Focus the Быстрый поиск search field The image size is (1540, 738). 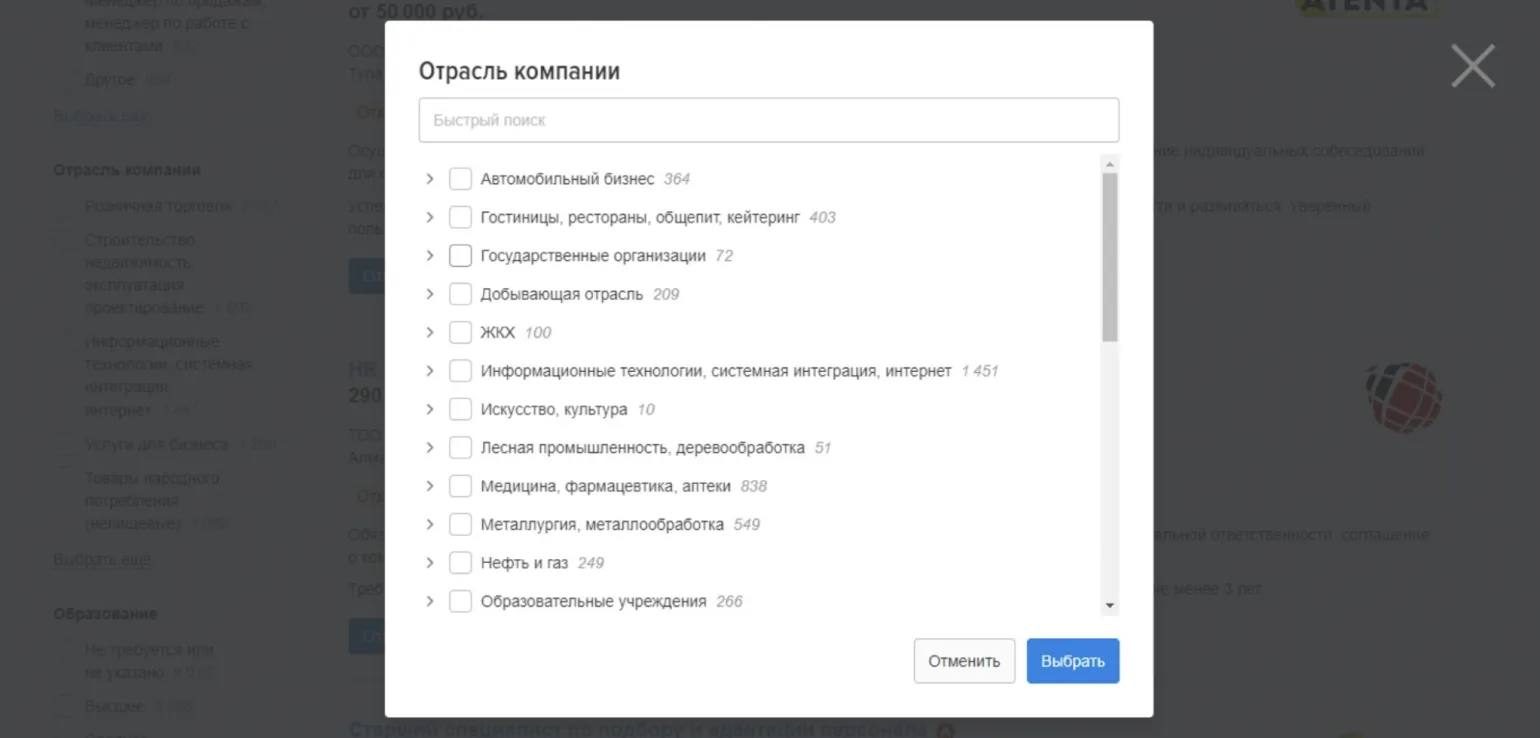pos(768,120)
